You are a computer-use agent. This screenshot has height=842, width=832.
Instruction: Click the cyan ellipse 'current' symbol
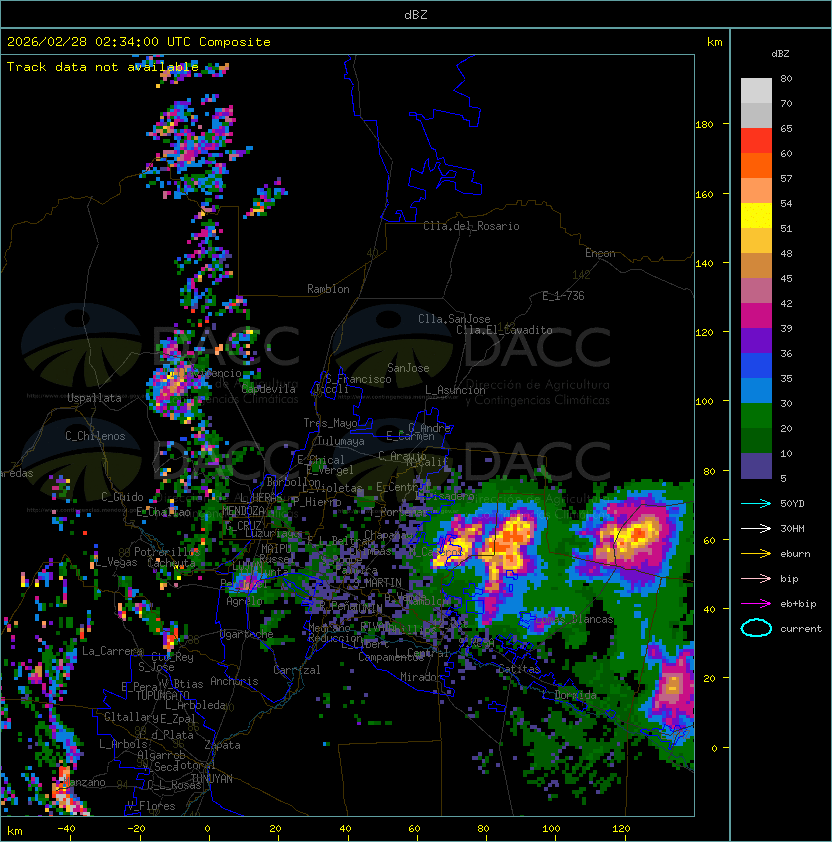tap(756, 628)
